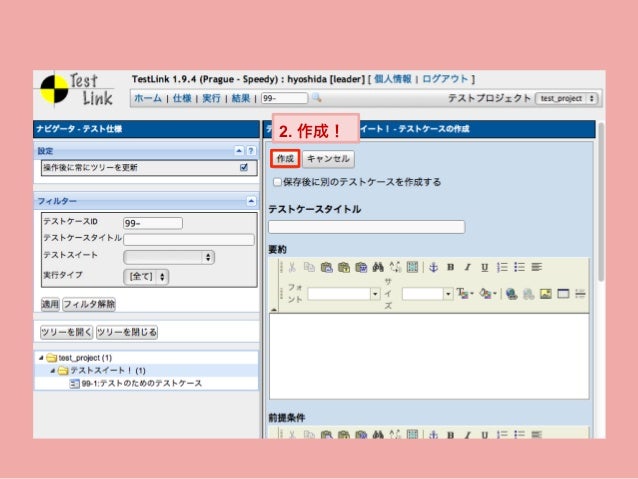Open 結果 in navigation bar

tap(240, 98)
